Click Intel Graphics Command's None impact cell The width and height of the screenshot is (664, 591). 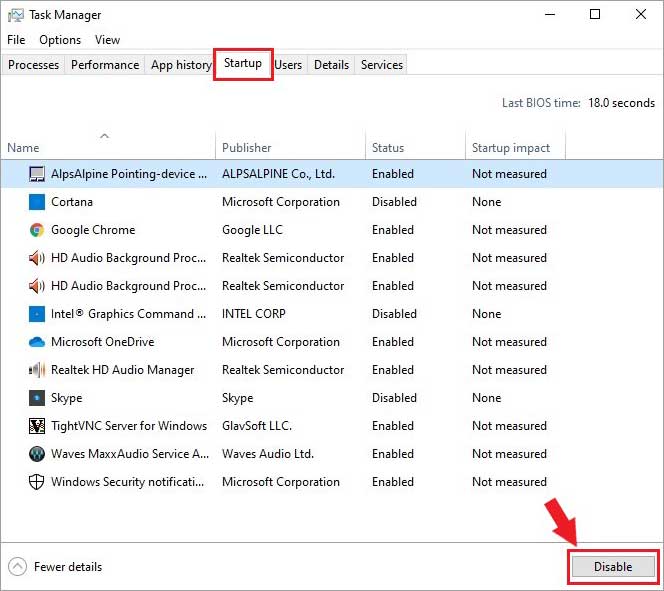coord(487,314)
